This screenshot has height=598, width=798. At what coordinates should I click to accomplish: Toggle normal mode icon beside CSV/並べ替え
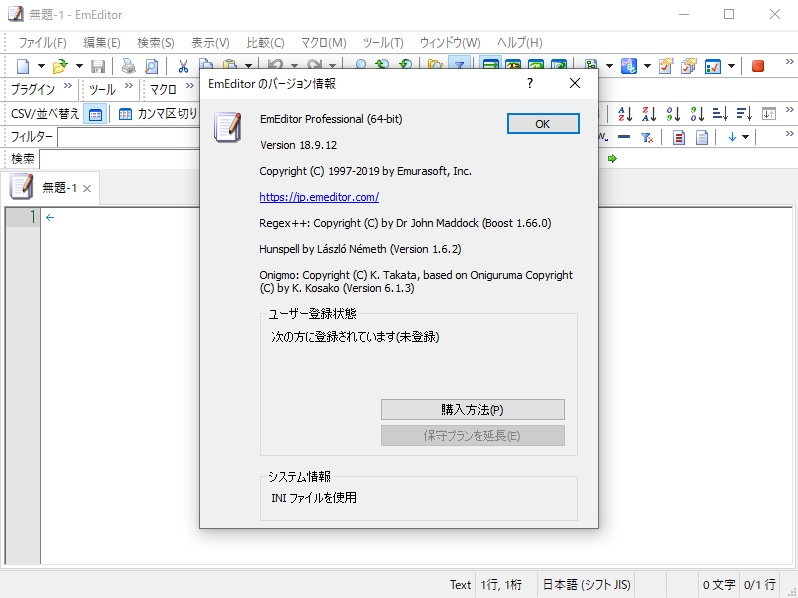(95, 114)
